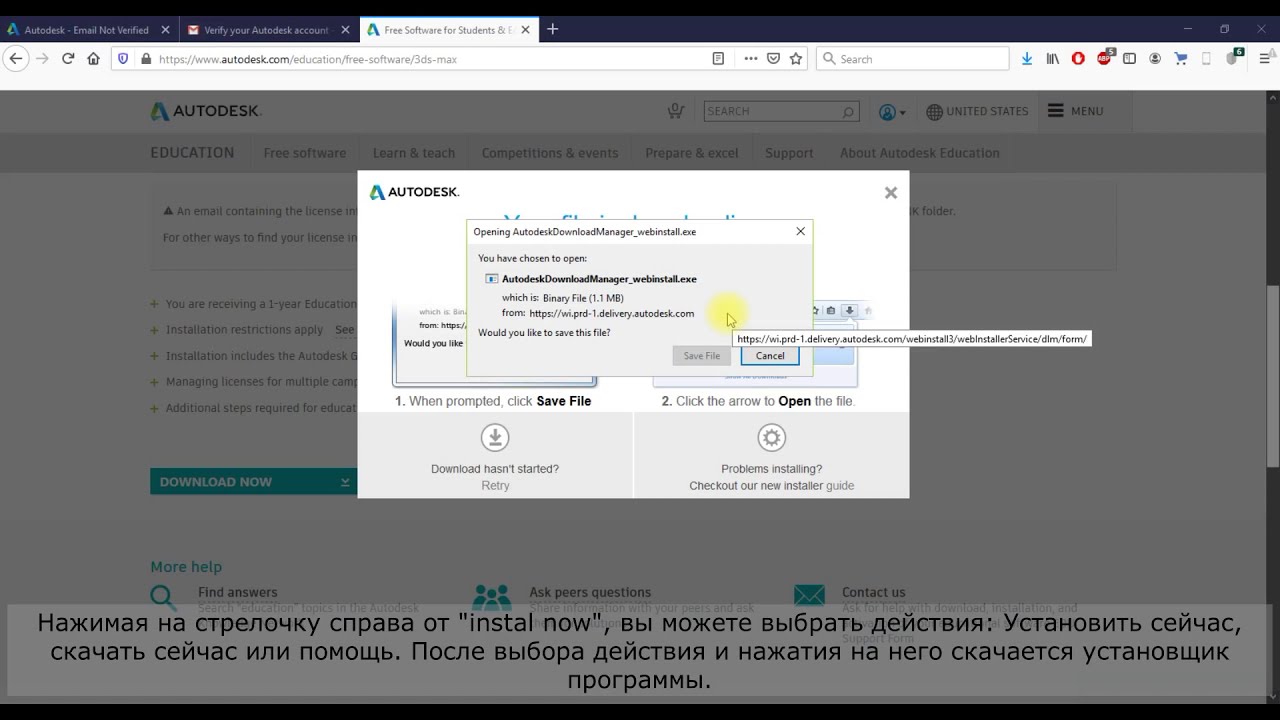Screen dimensions: 1280x720
Task: Open the Autodesk shopping cart icon
Action: pos(676,111)
